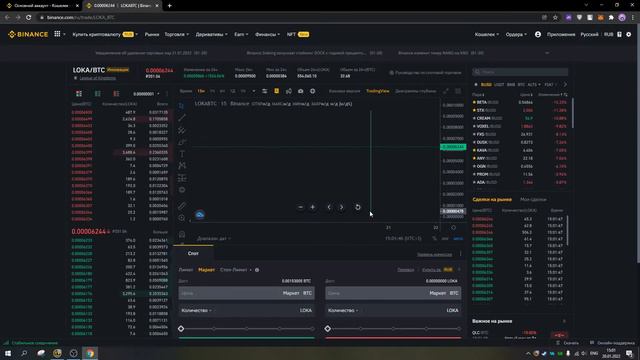
Task: Select the BUSD market filter tab
Action: (x=486, y=84)
